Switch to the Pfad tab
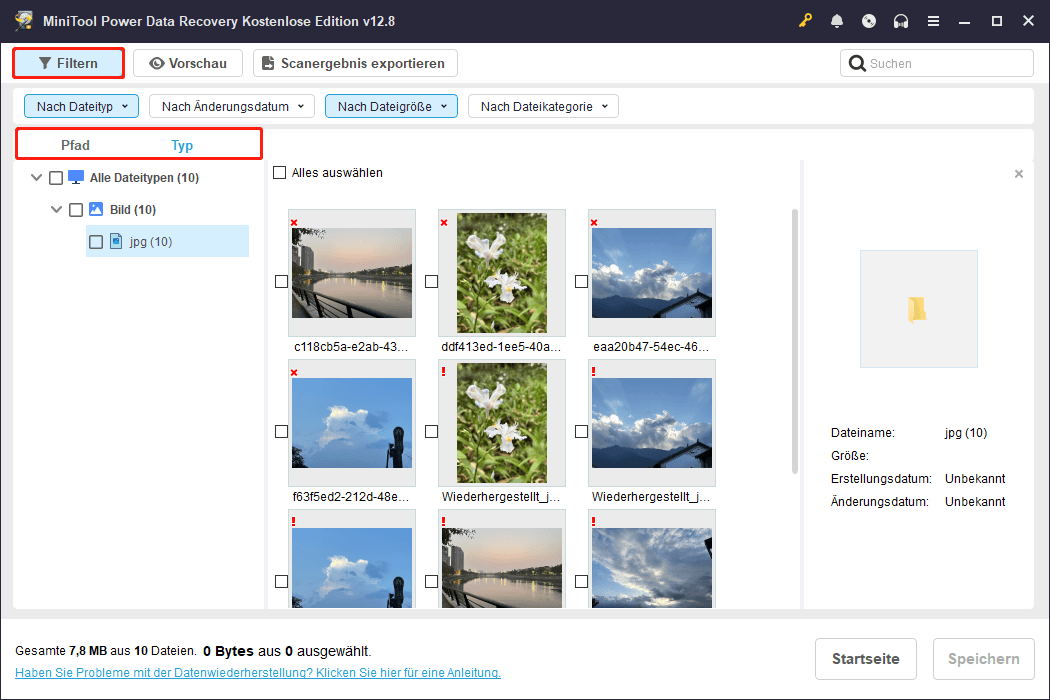The height and width of the screenshot is (700, 1050). tap(75, 145)
